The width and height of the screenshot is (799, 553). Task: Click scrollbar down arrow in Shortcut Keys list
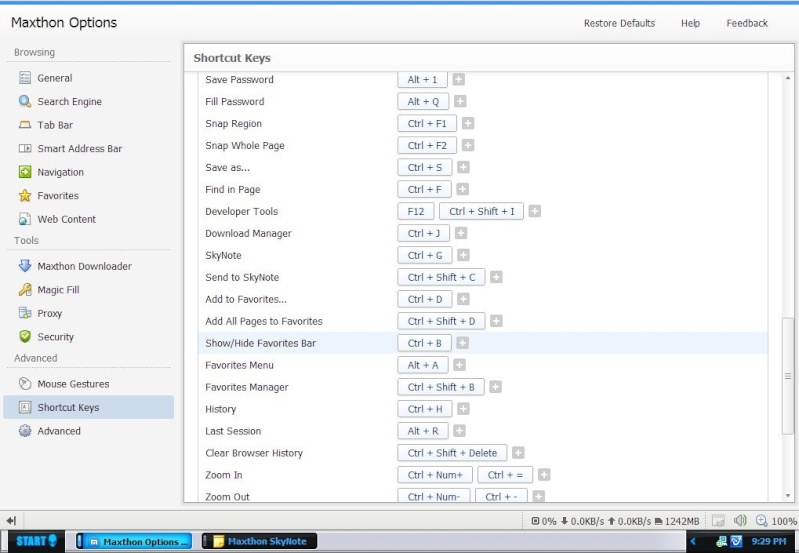coord(788,495)
